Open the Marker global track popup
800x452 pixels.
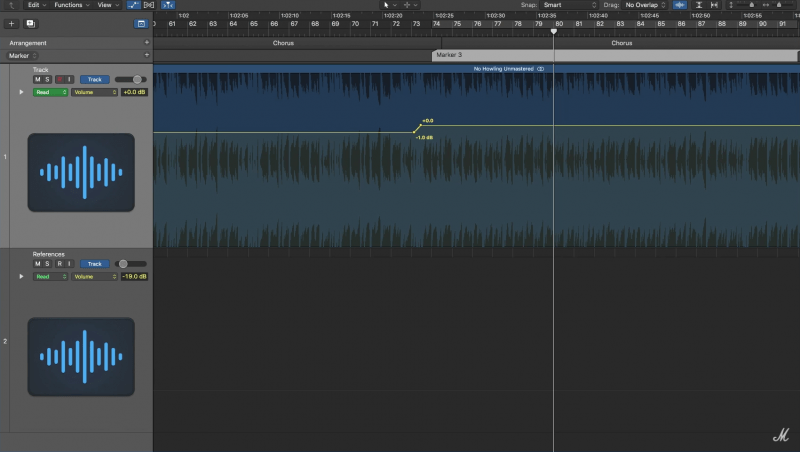[x=23, y=56]
